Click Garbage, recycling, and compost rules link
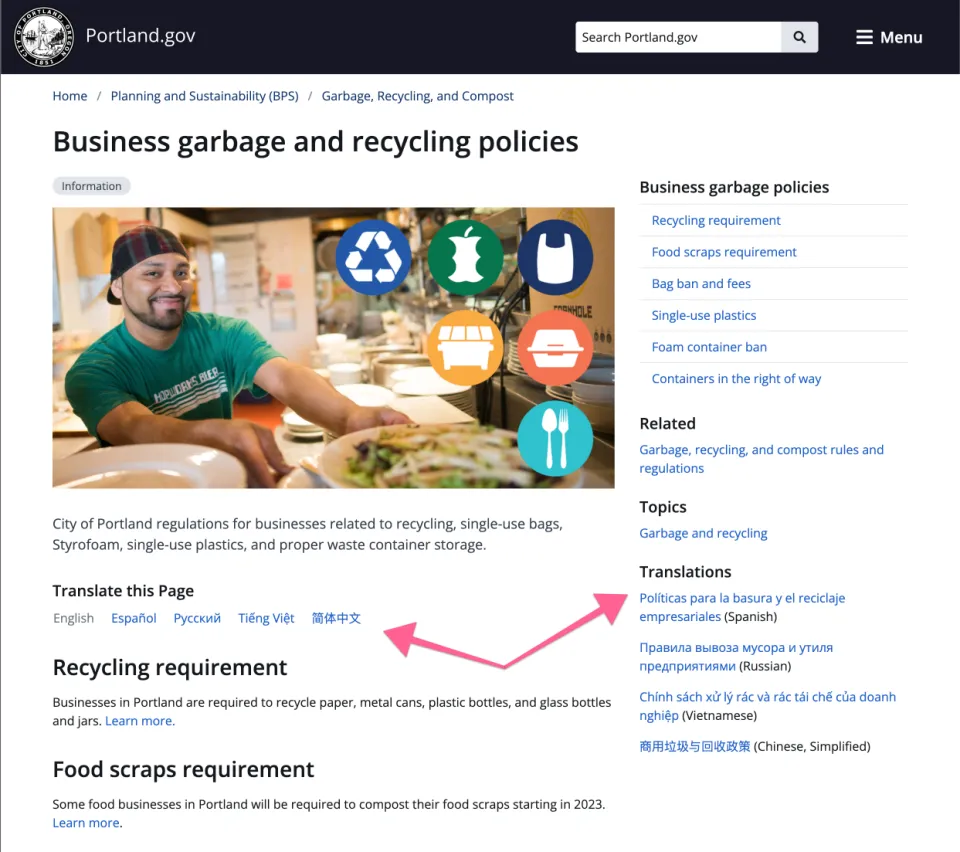960x852 pixels. click(761, 449)
